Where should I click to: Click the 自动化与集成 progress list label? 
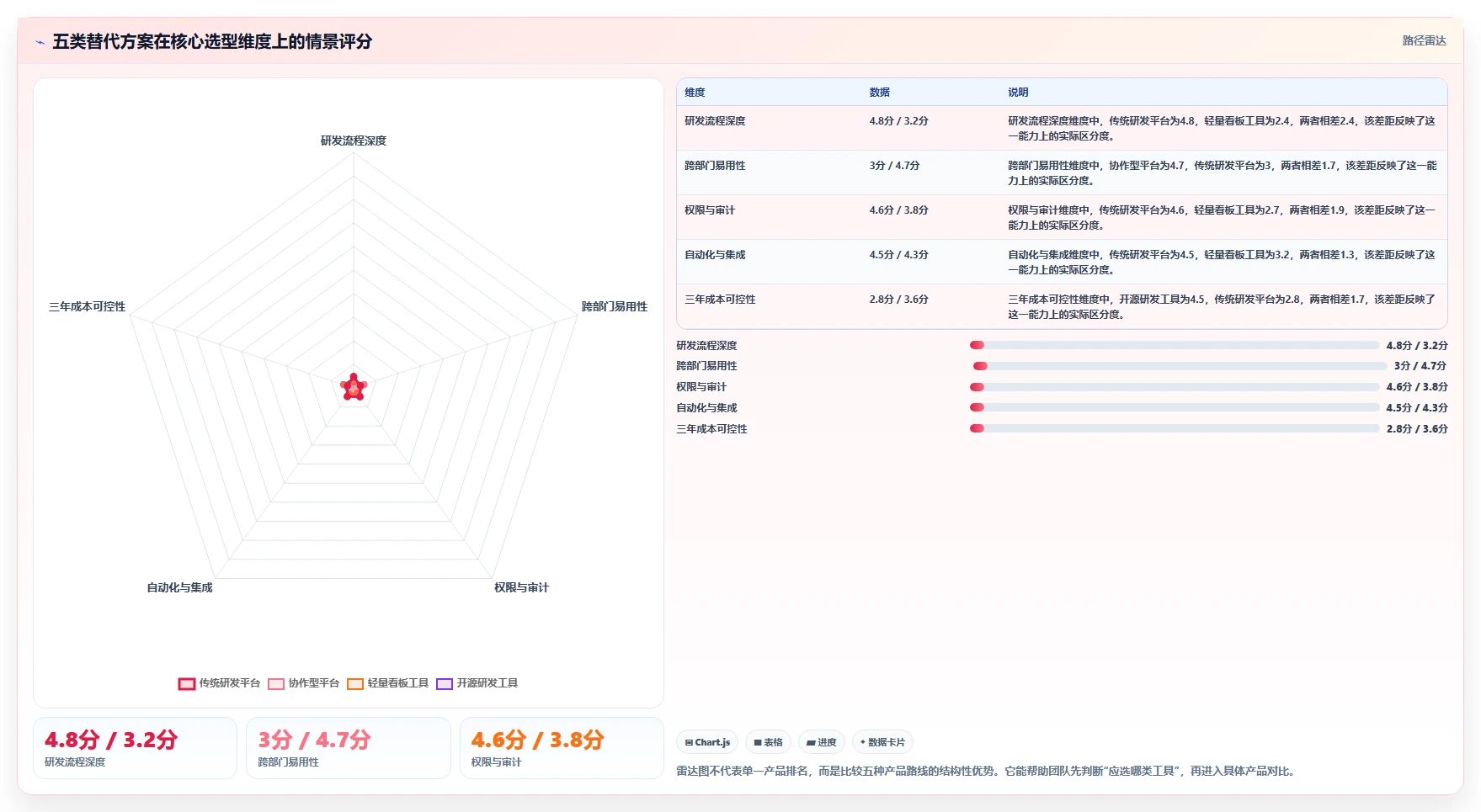706,408
